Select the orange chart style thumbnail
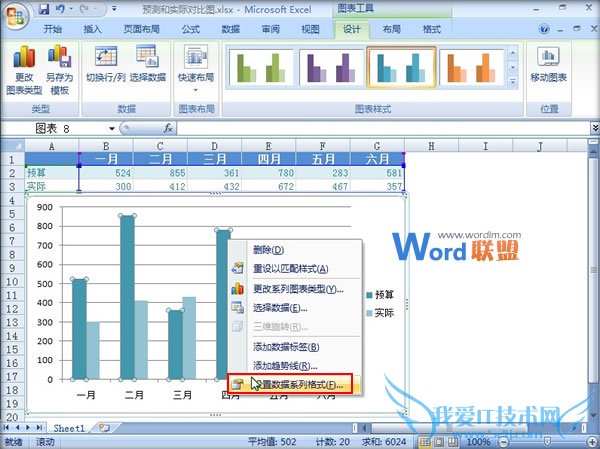Viewport: 600px width, 449px height. tap(471, 67)
